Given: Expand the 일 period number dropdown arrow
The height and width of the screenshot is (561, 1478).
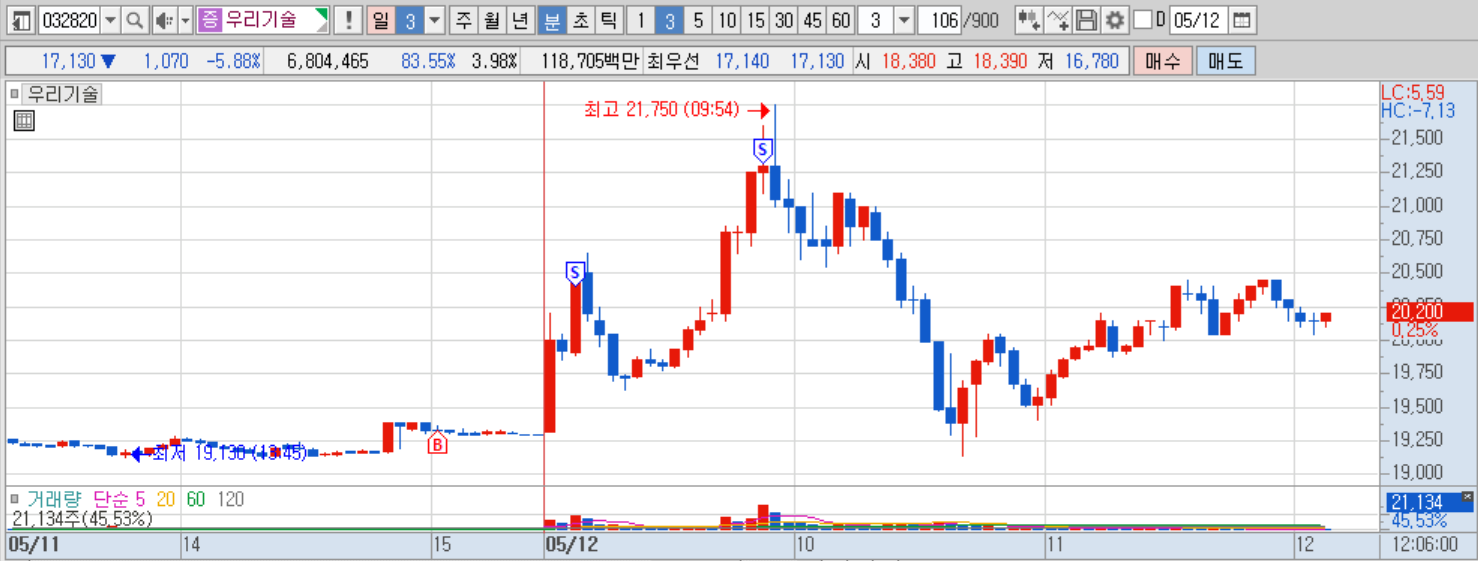Looking at the screenshot, I should (x=435, y=20).
